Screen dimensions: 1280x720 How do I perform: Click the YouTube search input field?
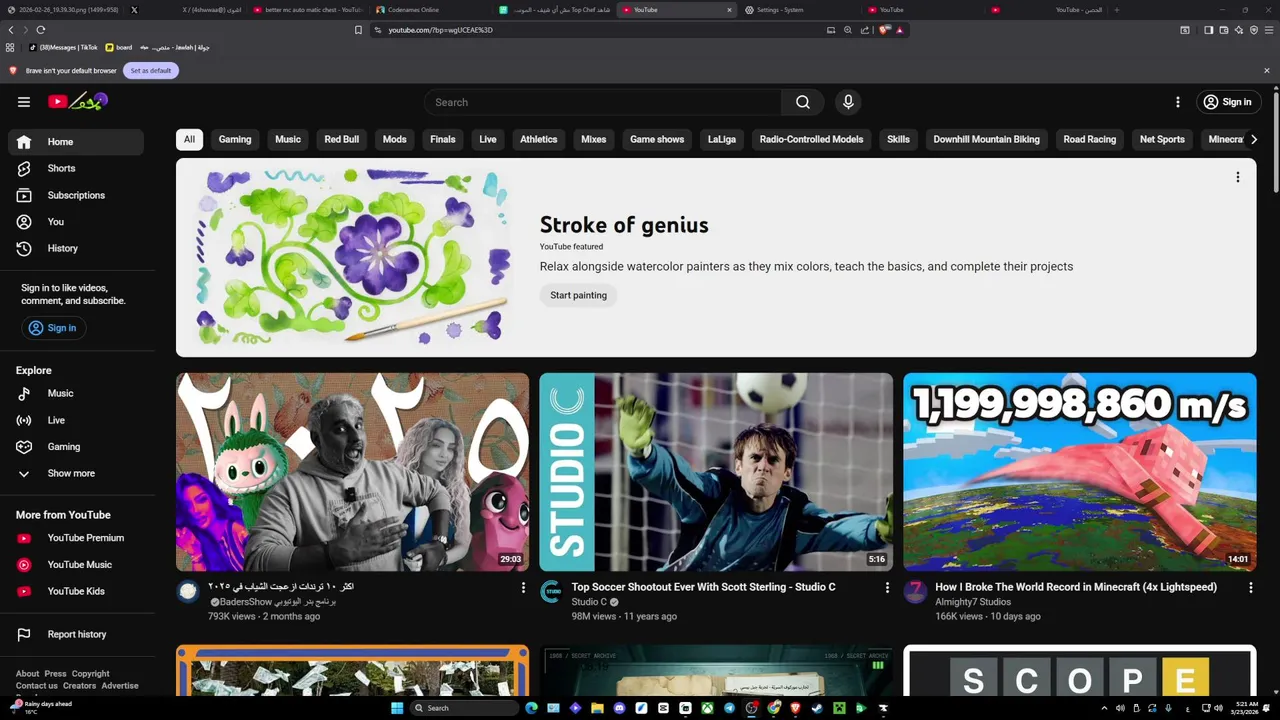click(x=603, y=102)
